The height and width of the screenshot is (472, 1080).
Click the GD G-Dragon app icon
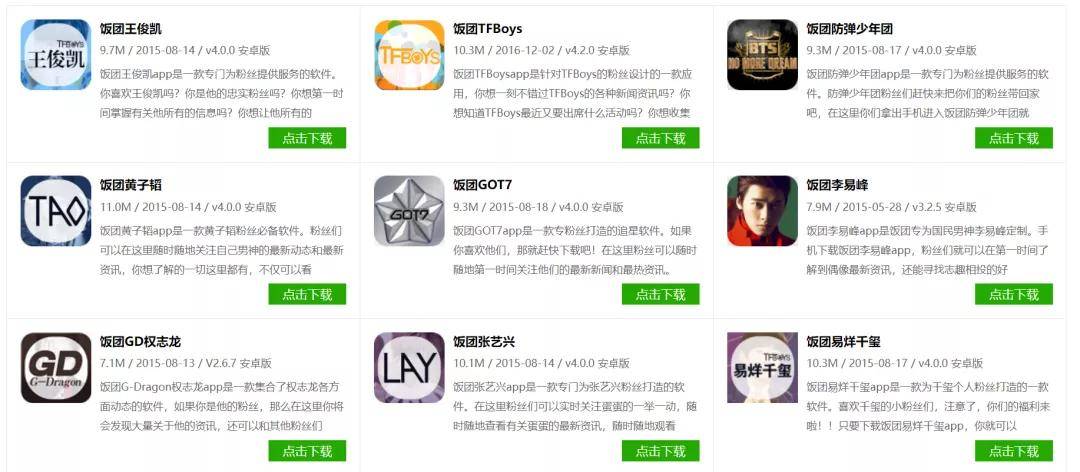[56, 367]
